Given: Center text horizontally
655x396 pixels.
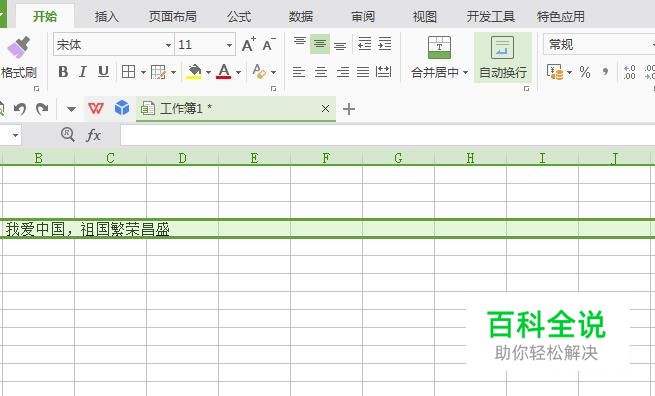Looking at the screenshot, I should tap(320, 72).
